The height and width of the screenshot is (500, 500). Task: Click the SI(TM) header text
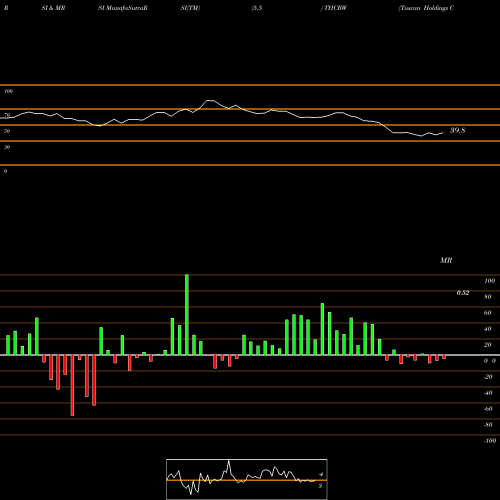190,8
